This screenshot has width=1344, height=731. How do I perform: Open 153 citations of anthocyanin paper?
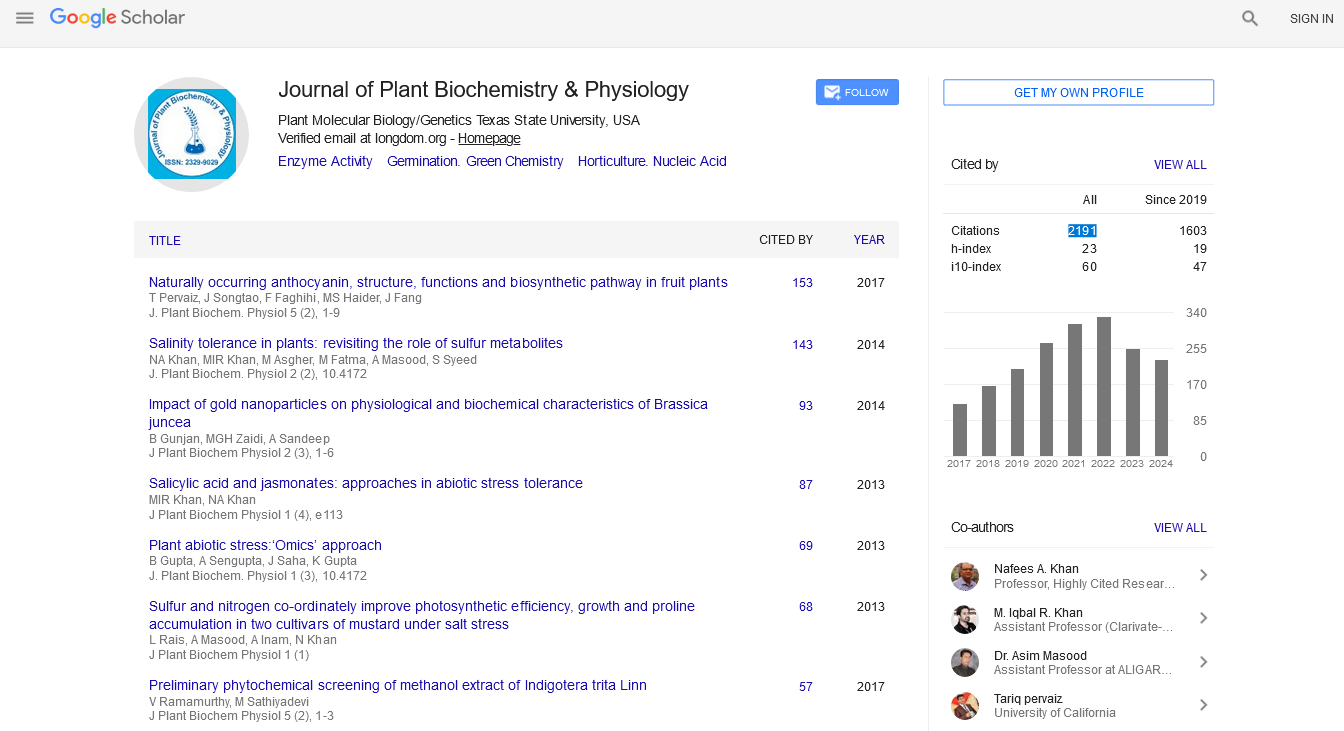point(802,283)
